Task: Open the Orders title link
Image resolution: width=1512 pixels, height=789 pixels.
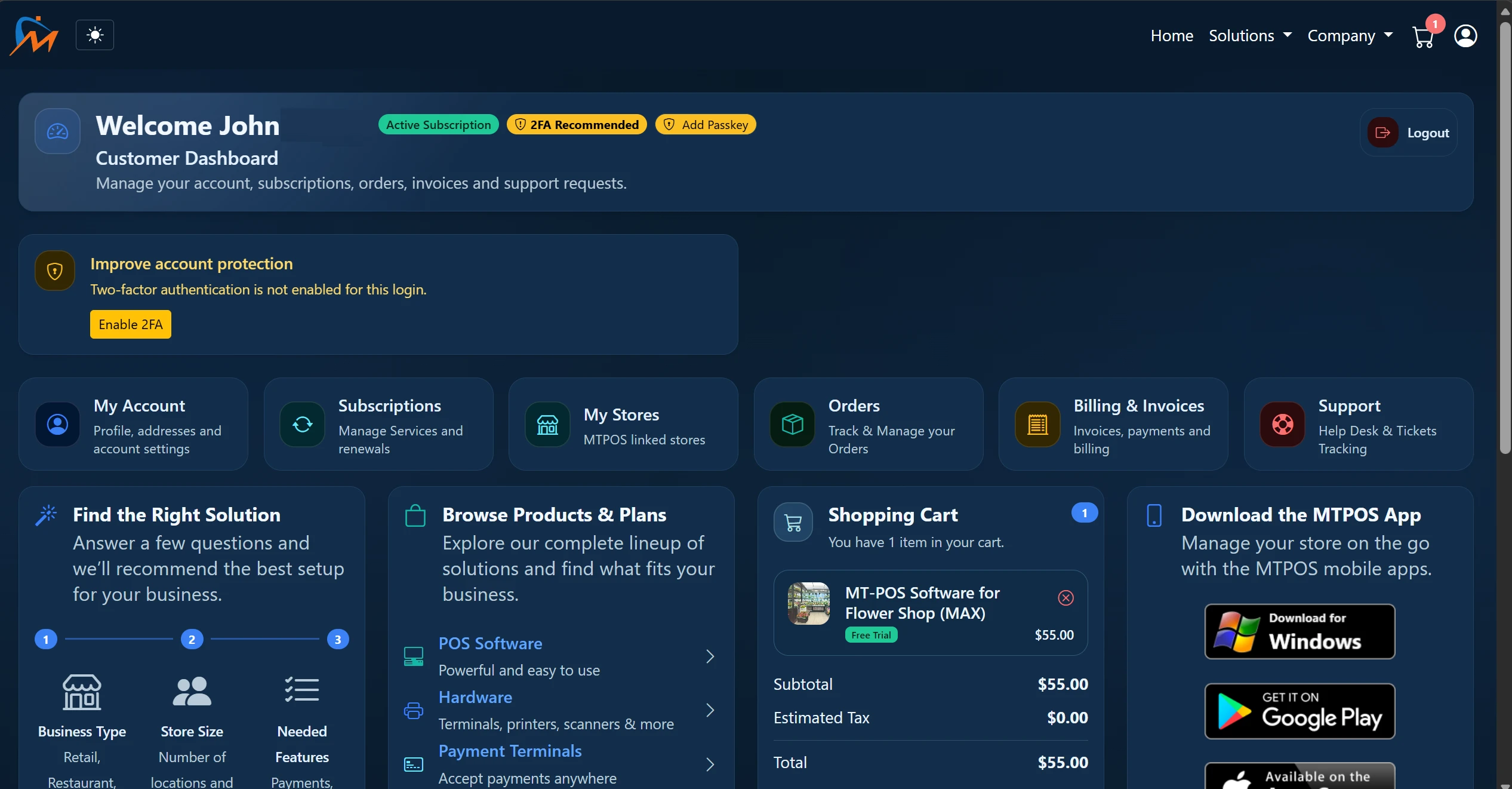Action: 854,406
